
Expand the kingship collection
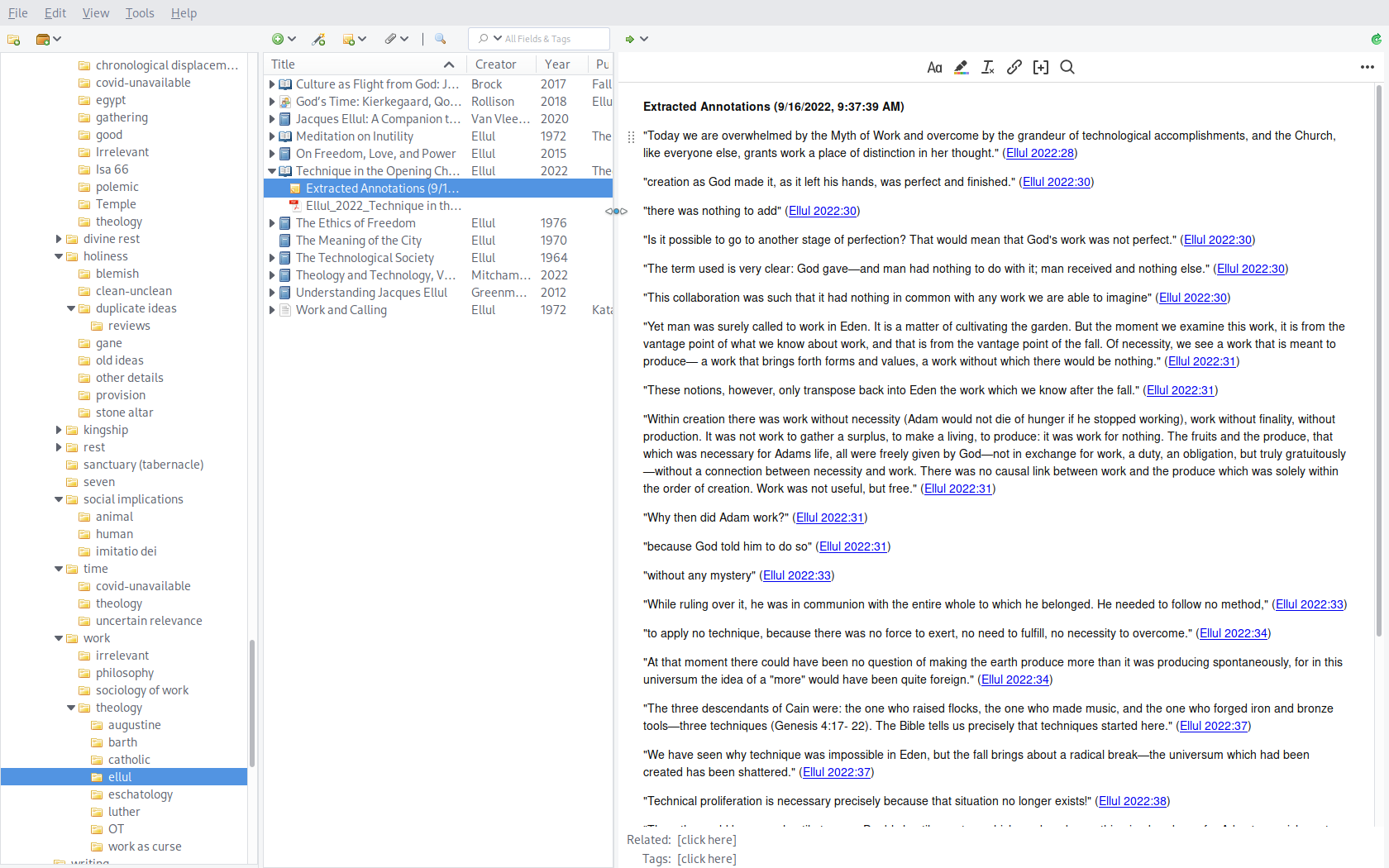point(59,430)
